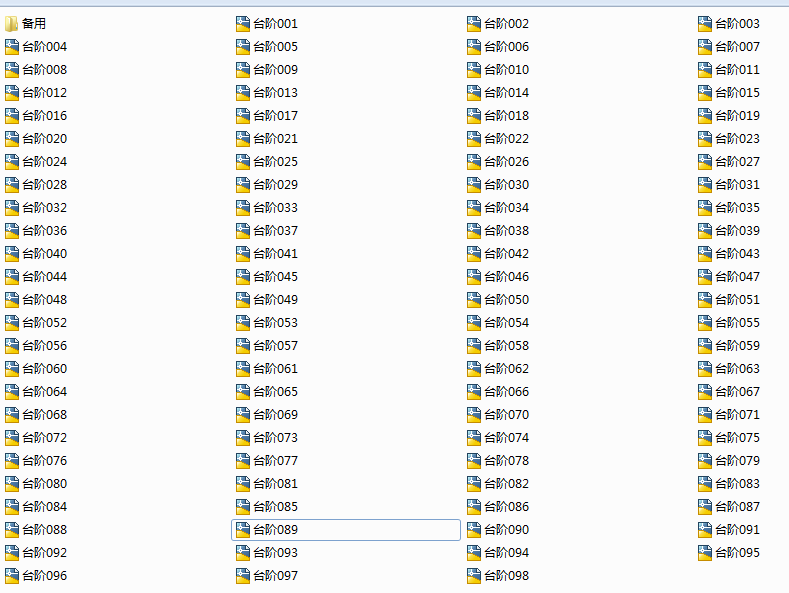Click the file name 台阶012

(44, 93)
